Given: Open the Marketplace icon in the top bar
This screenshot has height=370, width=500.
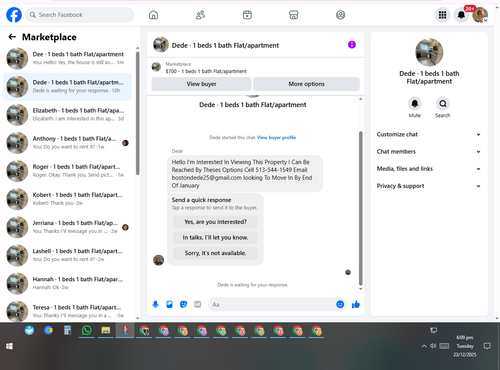Looking at the screenshot, I should 294,15.
